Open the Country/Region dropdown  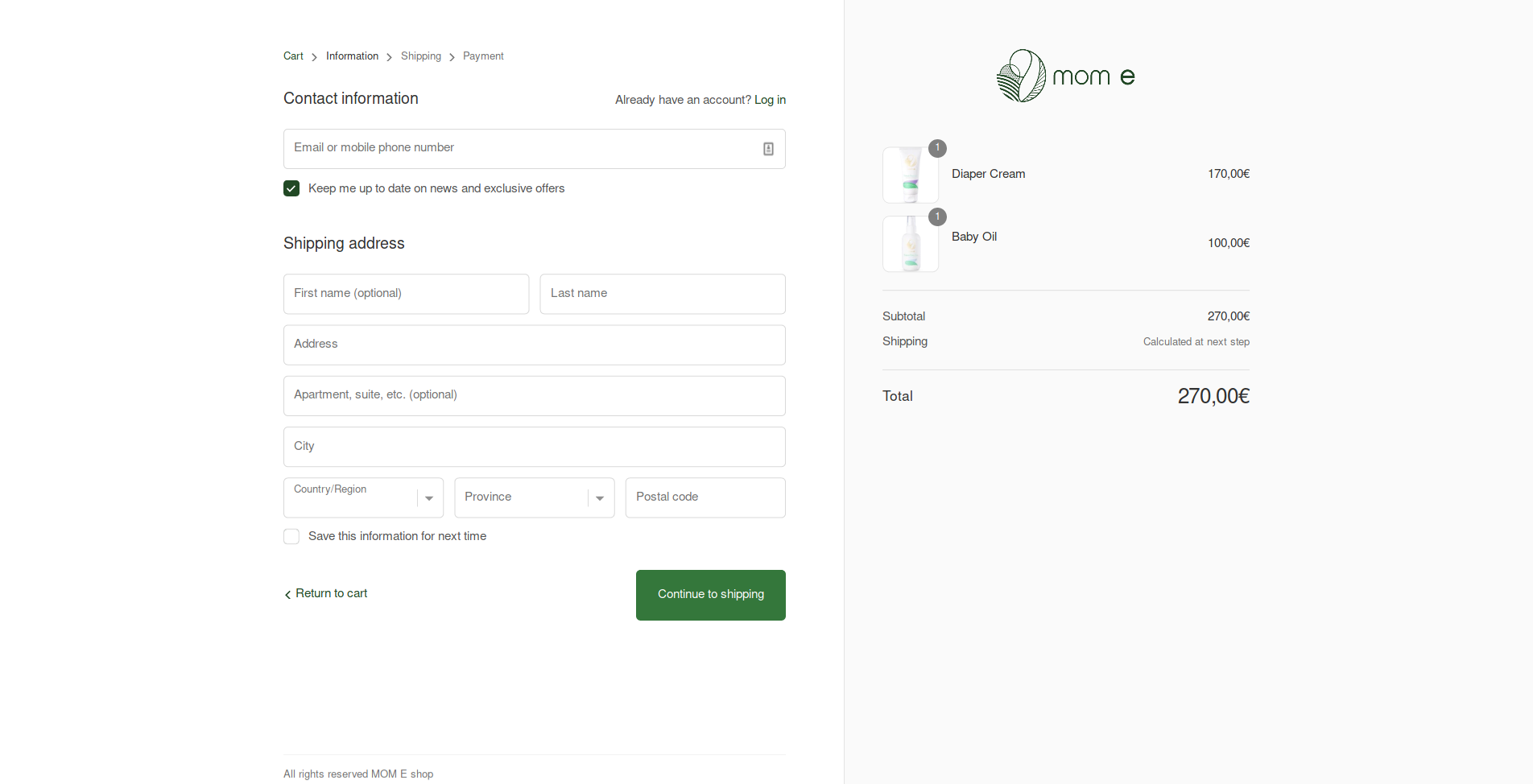[362, 497]
